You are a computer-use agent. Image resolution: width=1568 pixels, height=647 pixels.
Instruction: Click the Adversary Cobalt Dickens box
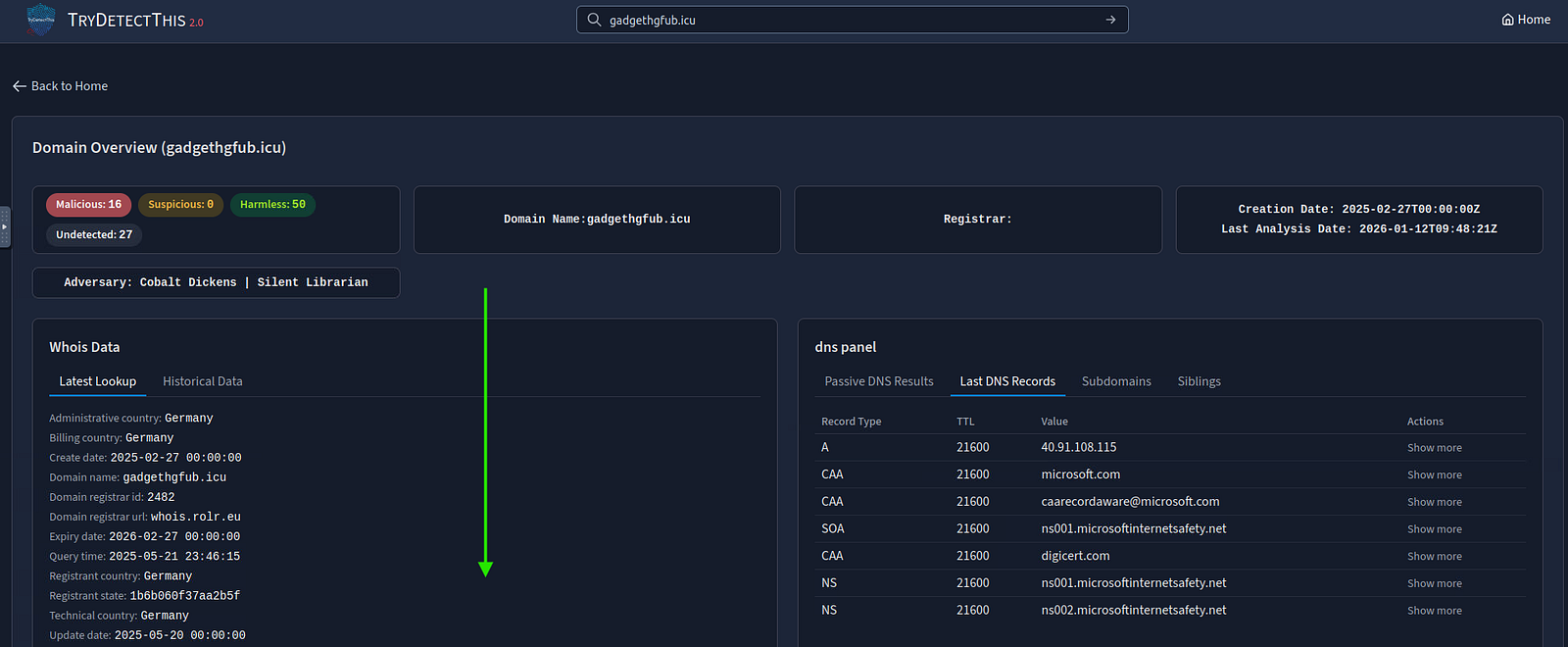coord(216,282)
